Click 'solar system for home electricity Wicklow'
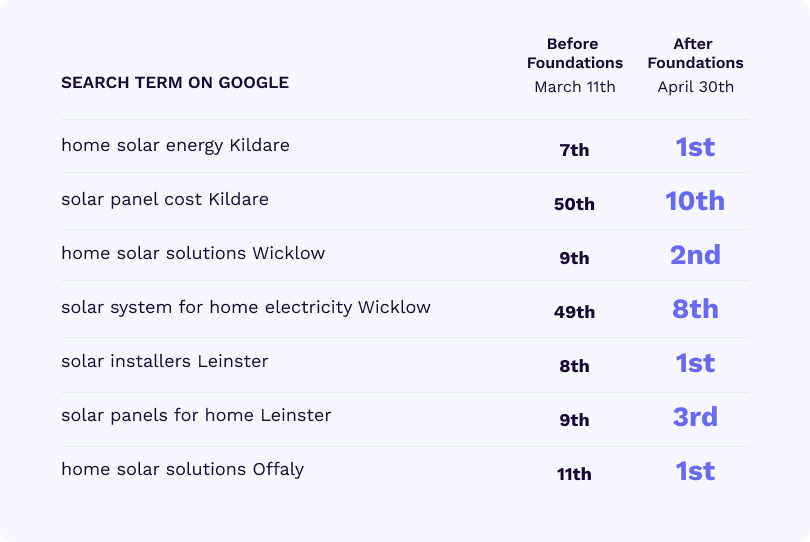 tap(246, 307)
